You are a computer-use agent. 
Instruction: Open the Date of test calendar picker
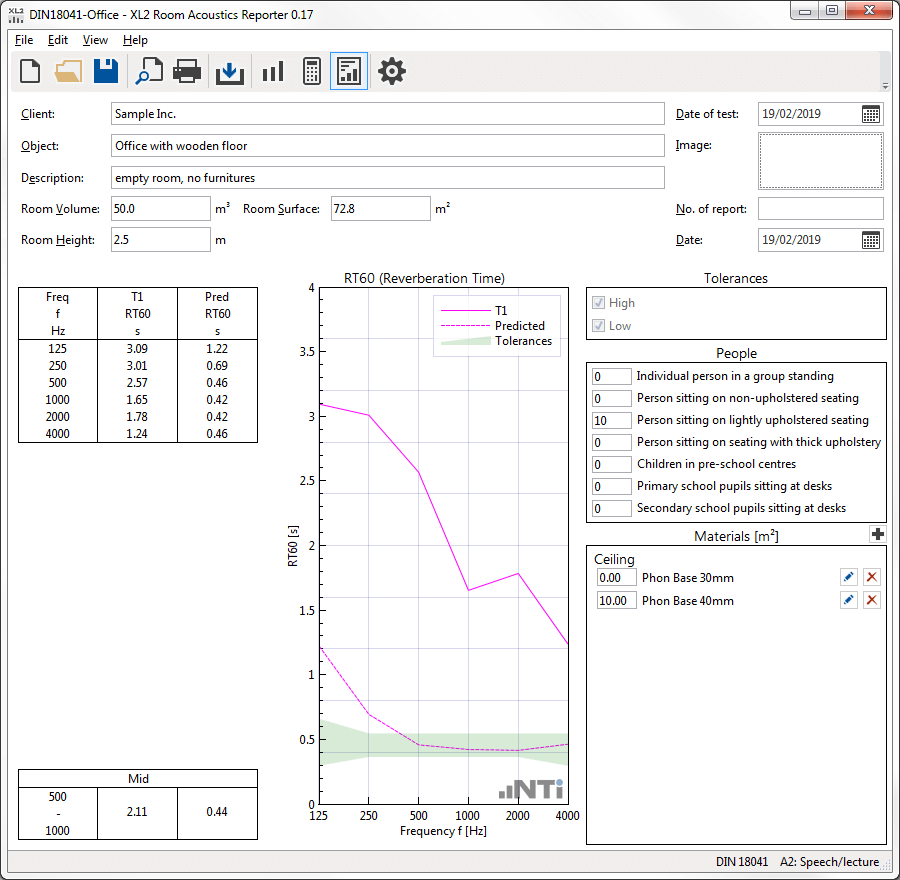[871, 114]
